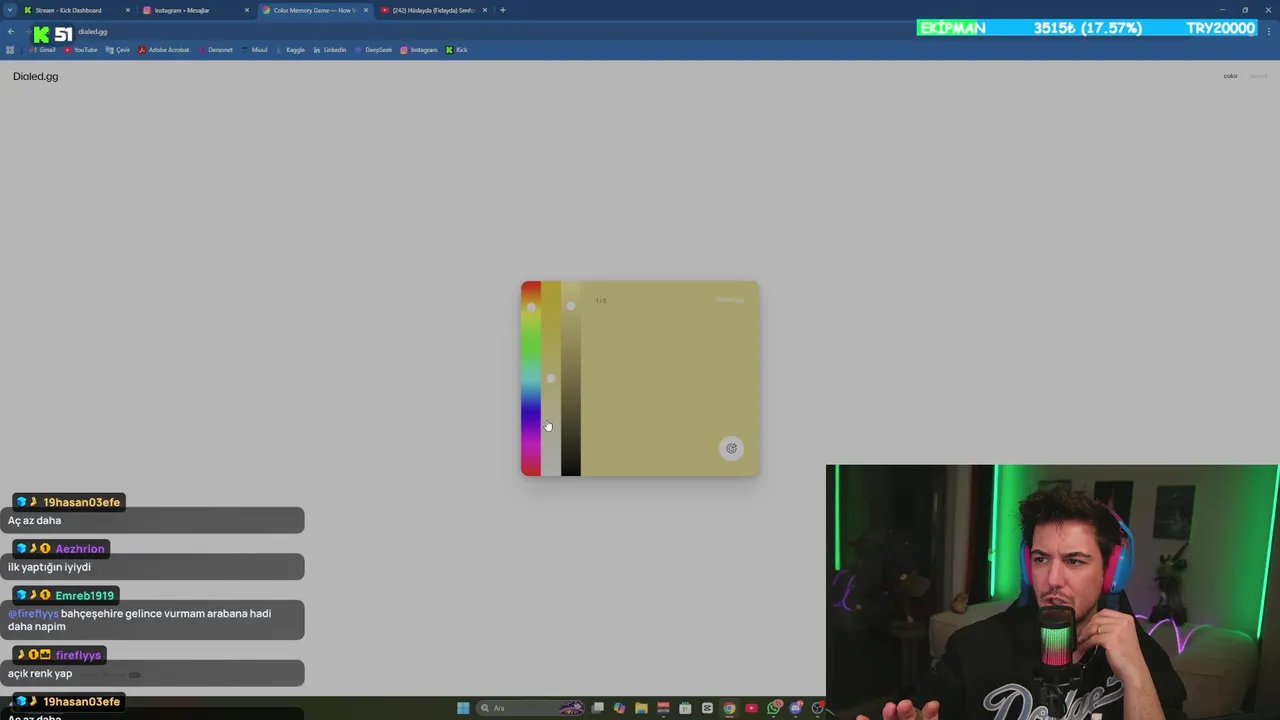Open Kaggle bookmark

tap(290, 49)
